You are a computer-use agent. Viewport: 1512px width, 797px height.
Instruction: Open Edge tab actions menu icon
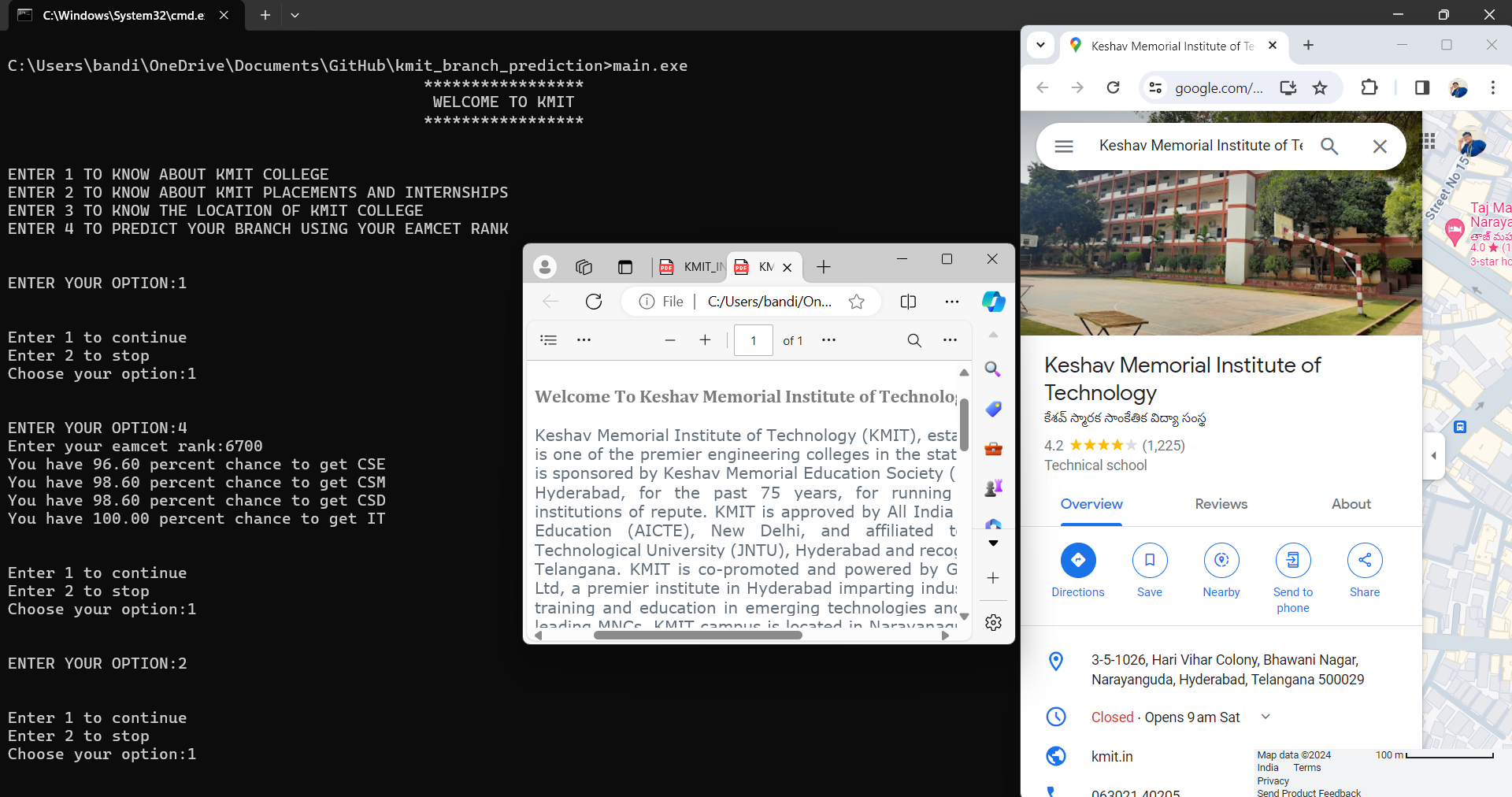[625, 267]
